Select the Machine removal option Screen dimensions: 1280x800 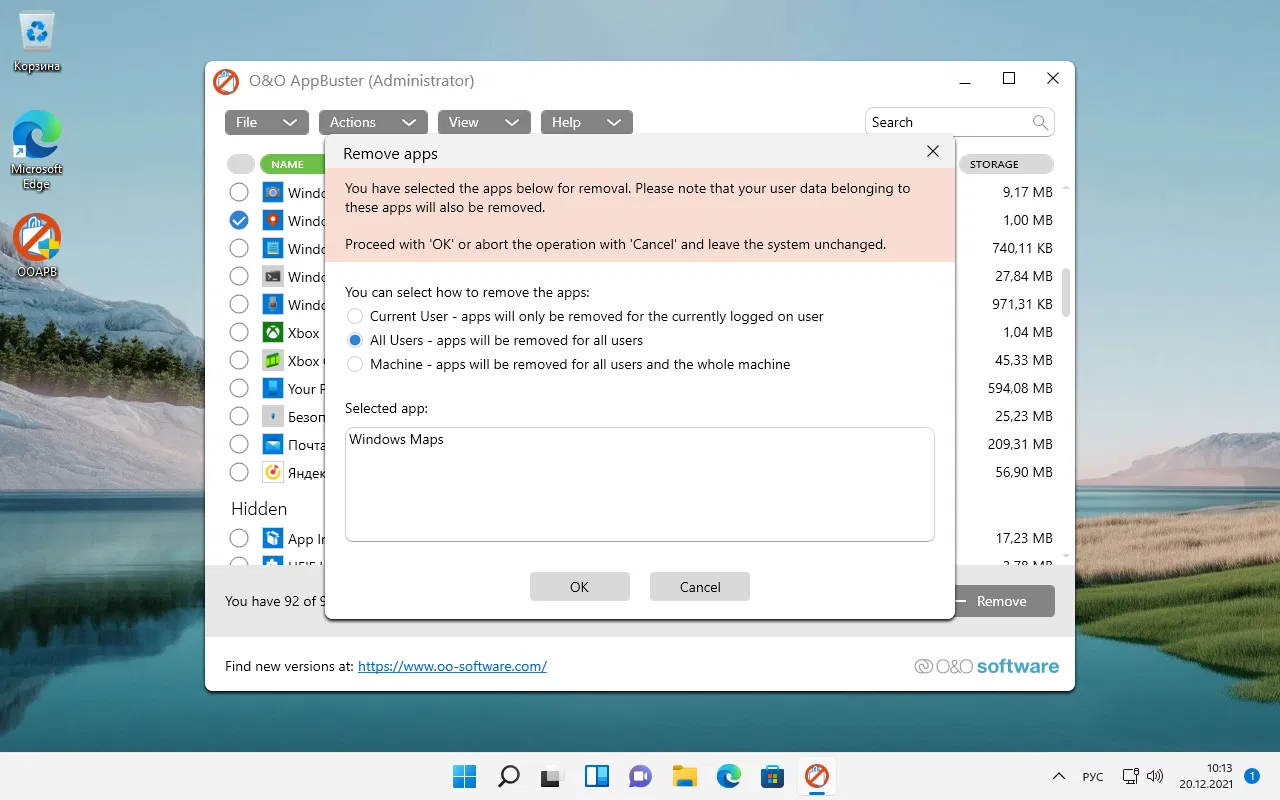[x=355, y=364]
